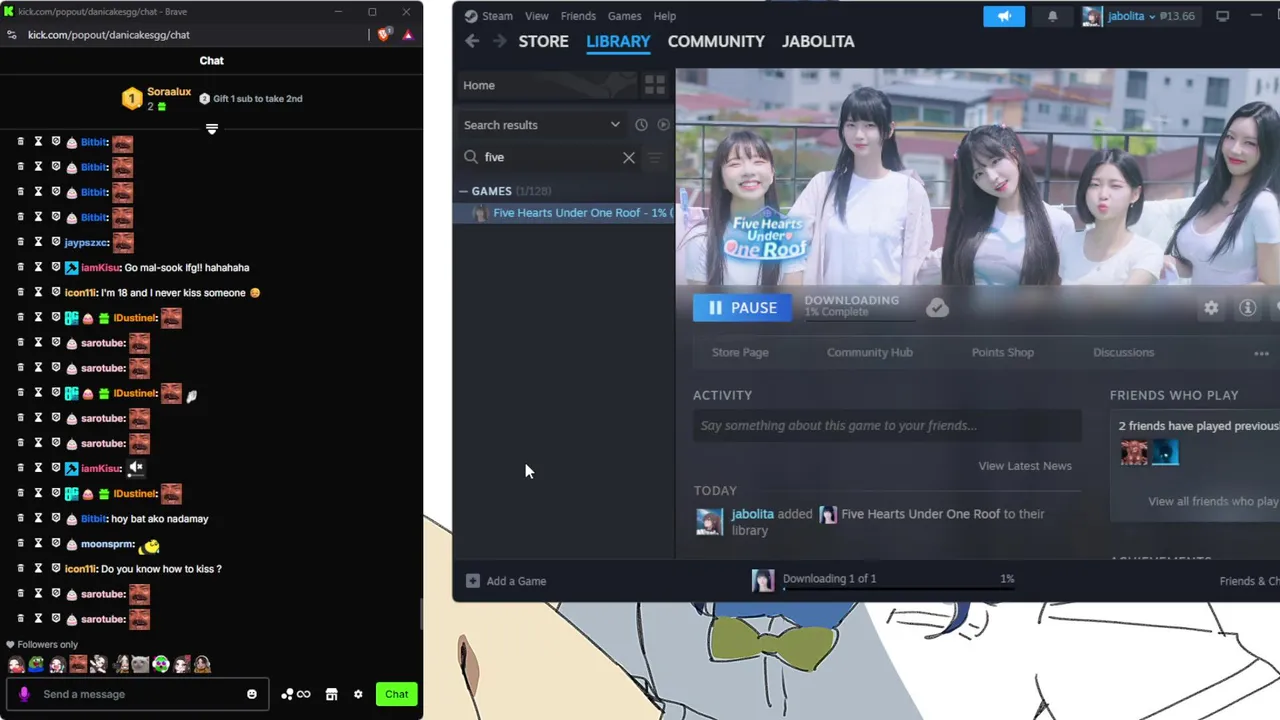Open advanced filter options icon

(x=655, y=157)
